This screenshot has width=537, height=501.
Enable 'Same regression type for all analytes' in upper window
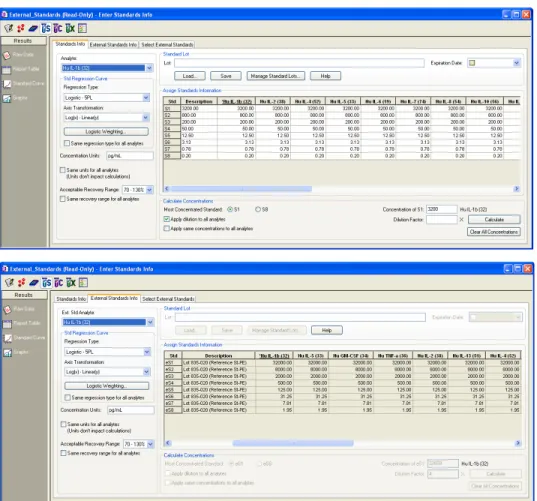(x=67, y=143)
